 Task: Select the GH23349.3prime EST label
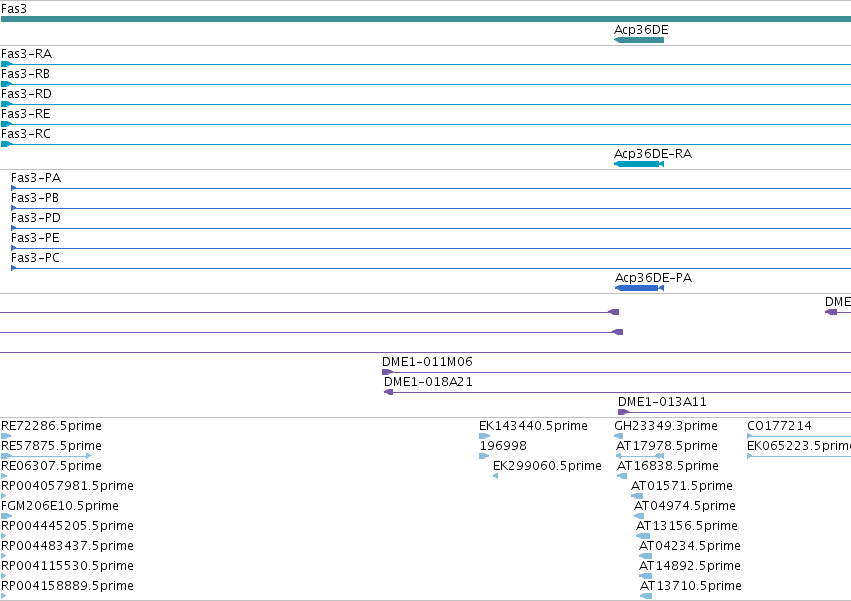tap(666, 426)
